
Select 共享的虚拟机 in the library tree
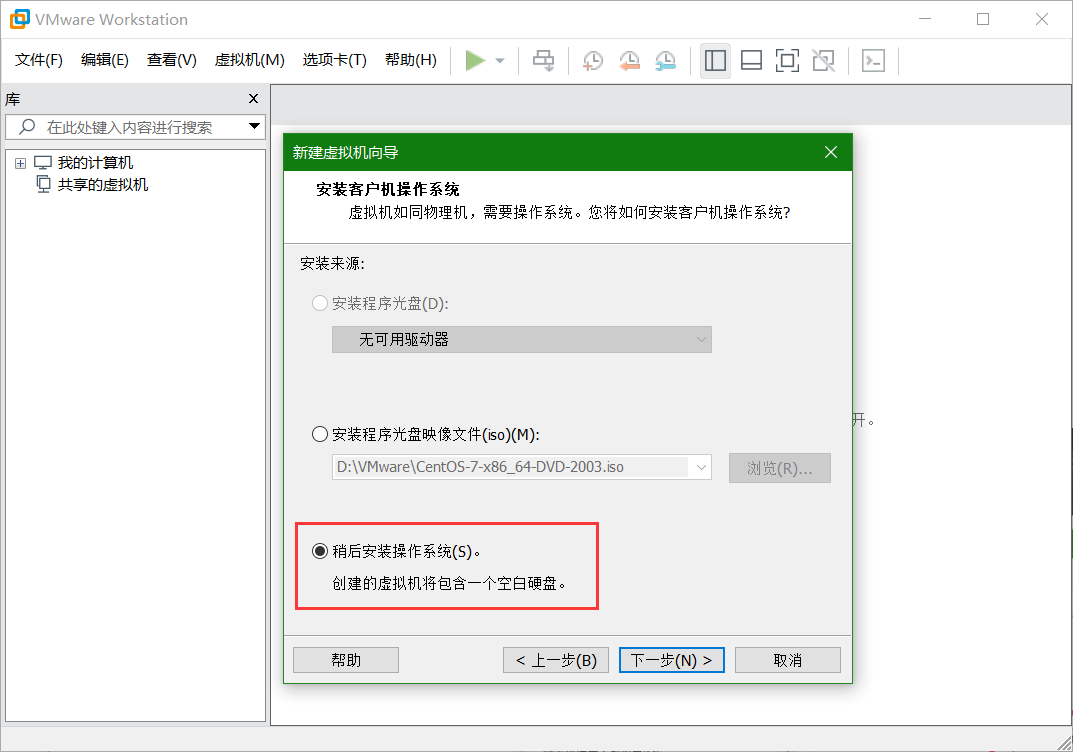tap(103, 185)
